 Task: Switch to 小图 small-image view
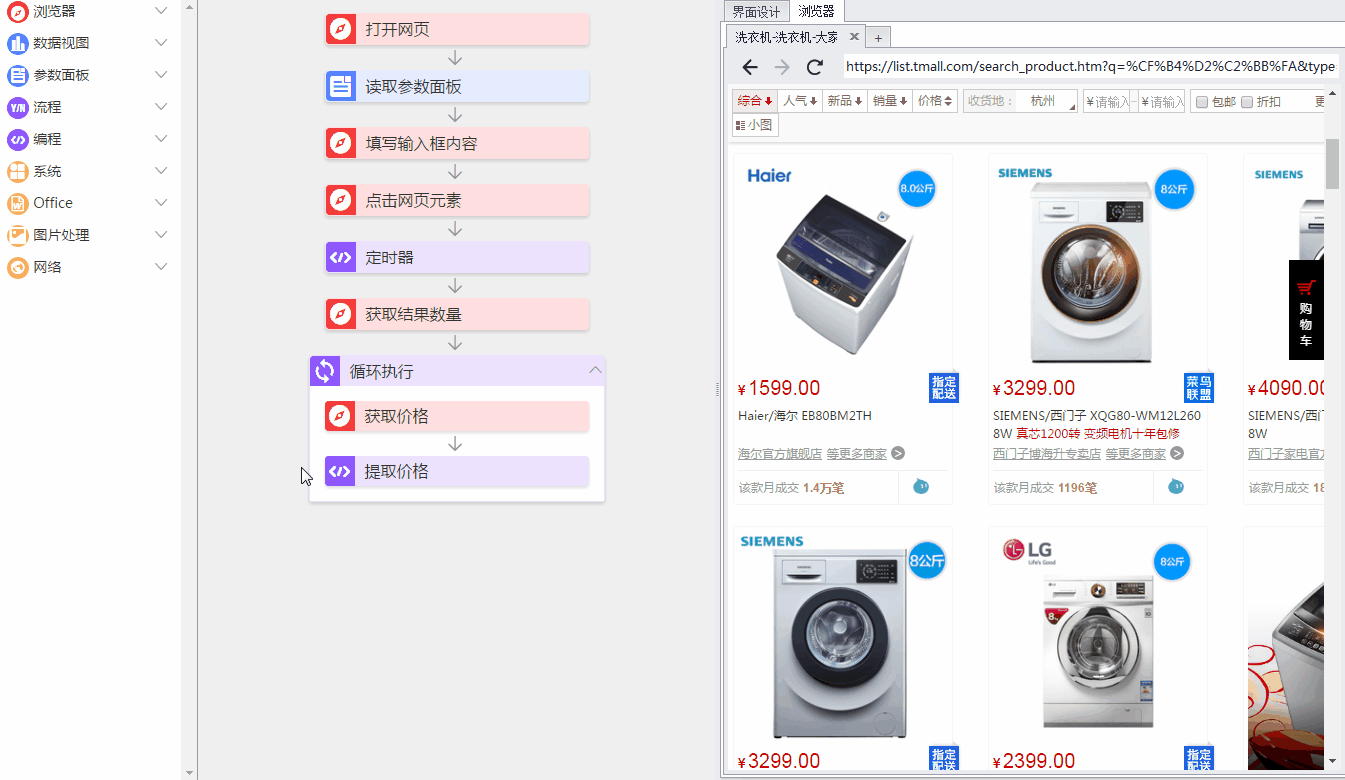click(x=755, y=125)
